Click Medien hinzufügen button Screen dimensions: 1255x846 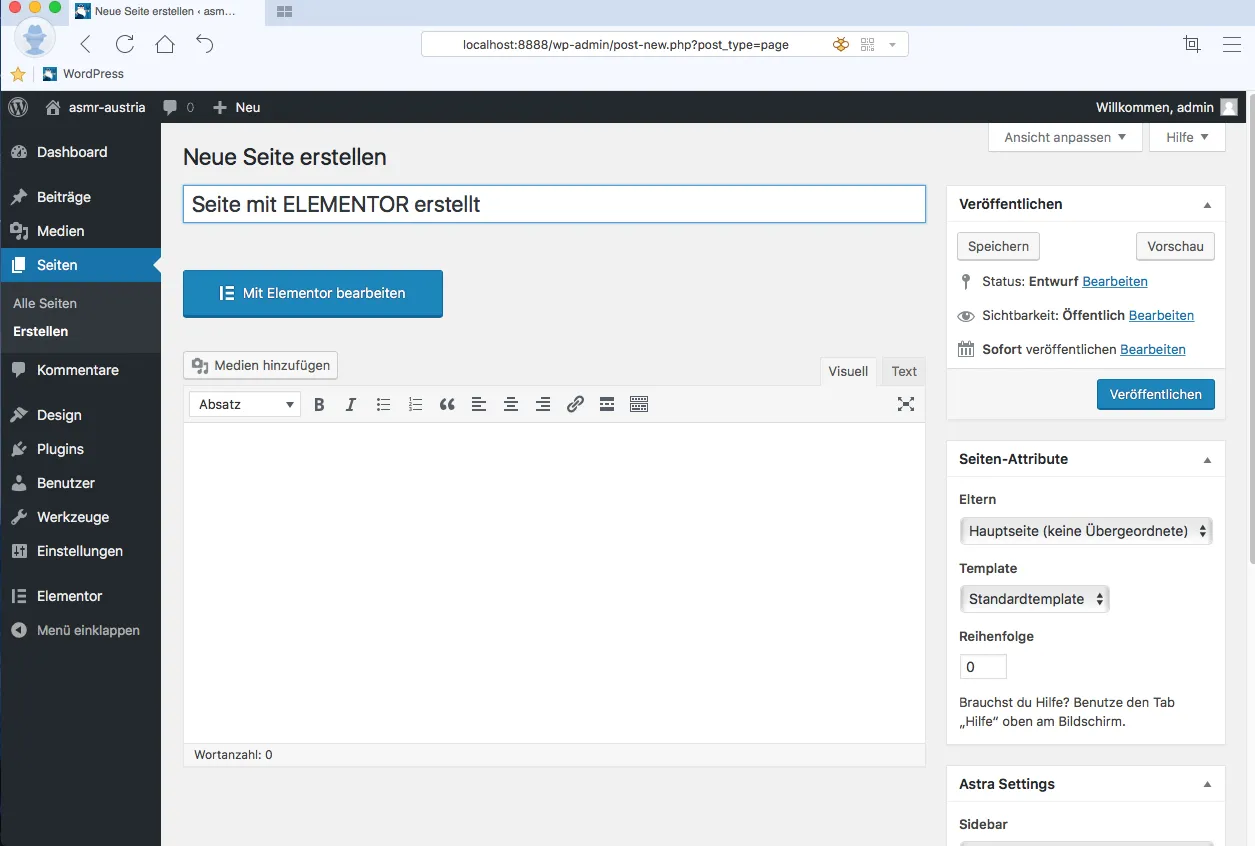pos(261,366)
